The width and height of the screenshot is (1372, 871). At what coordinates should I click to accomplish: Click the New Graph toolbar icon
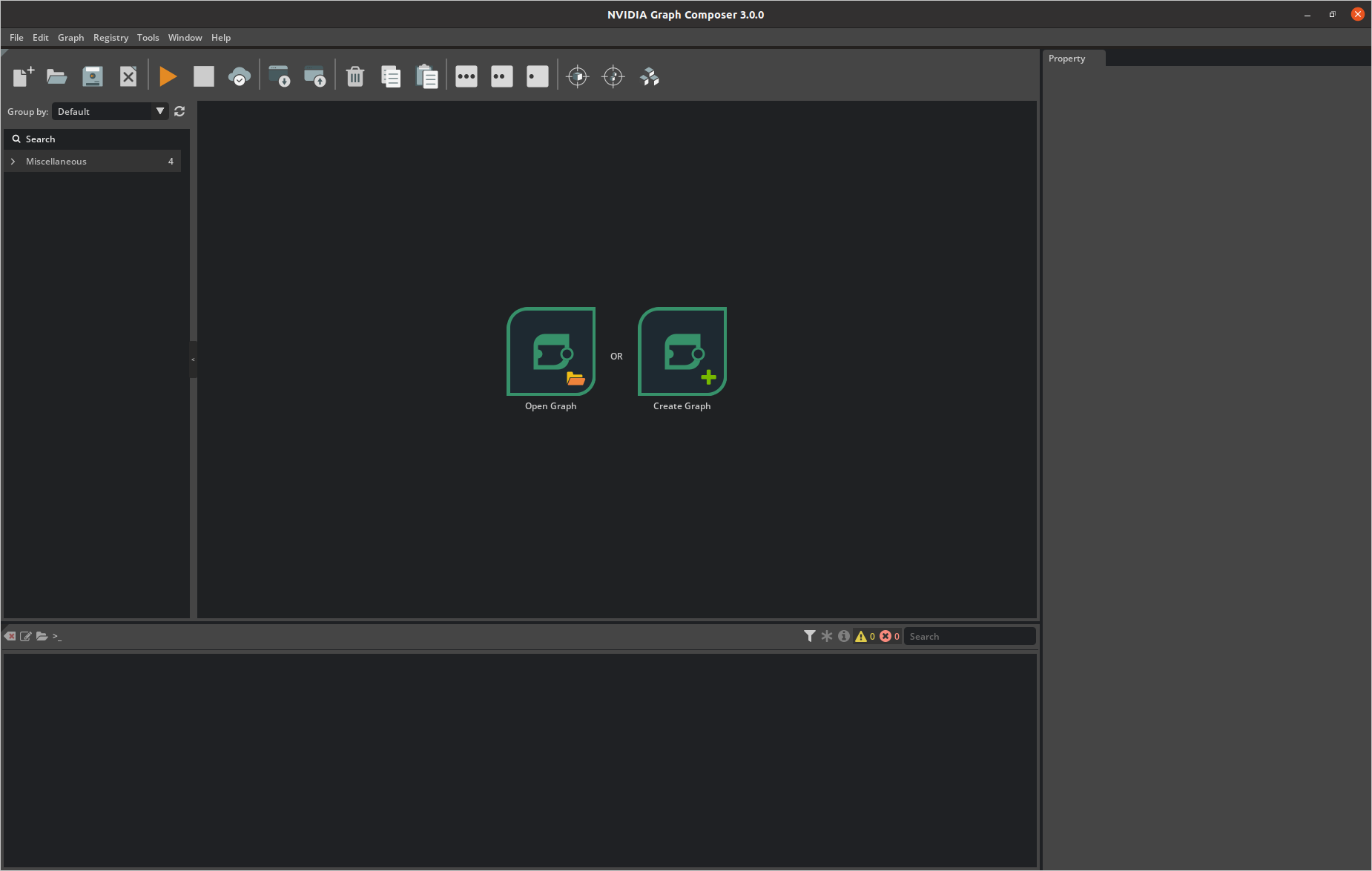click(x=23, y=76)
